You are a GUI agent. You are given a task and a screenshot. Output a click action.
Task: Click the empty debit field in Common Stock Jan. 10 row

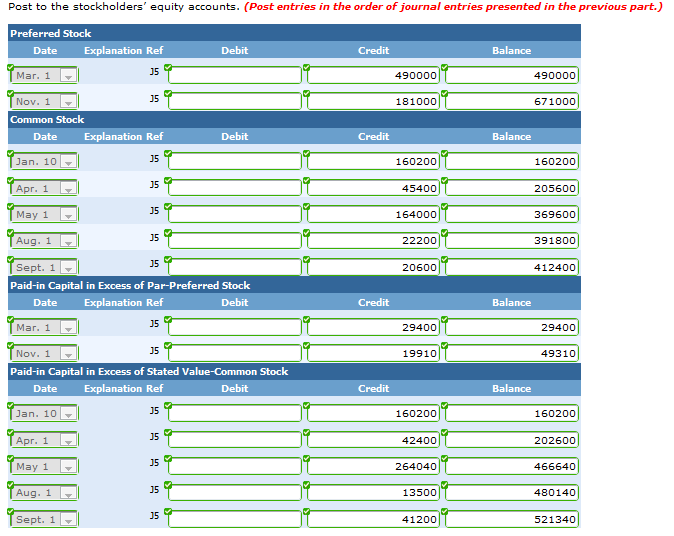pos(235,162)
